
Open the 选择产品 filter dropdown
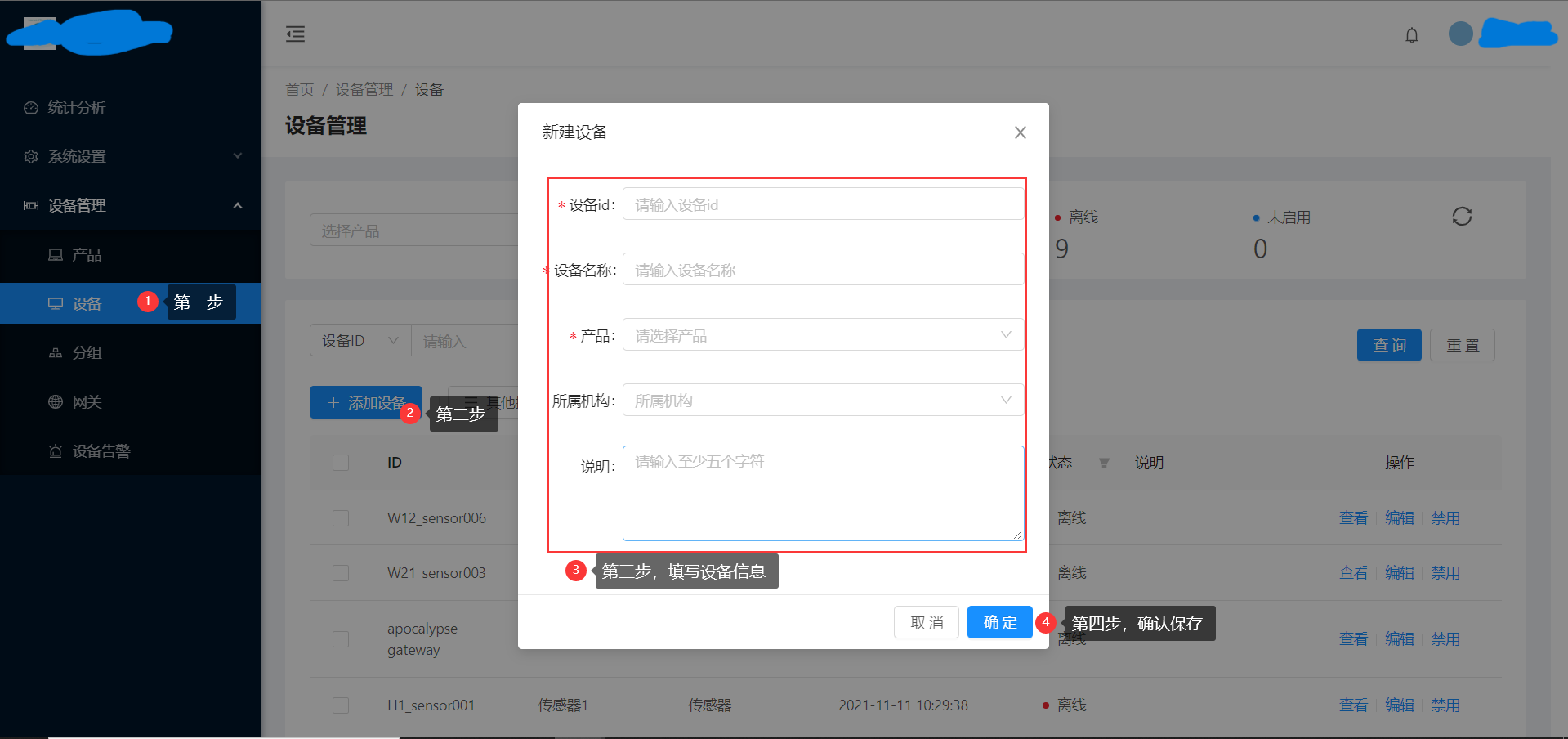tap(413, 231)
